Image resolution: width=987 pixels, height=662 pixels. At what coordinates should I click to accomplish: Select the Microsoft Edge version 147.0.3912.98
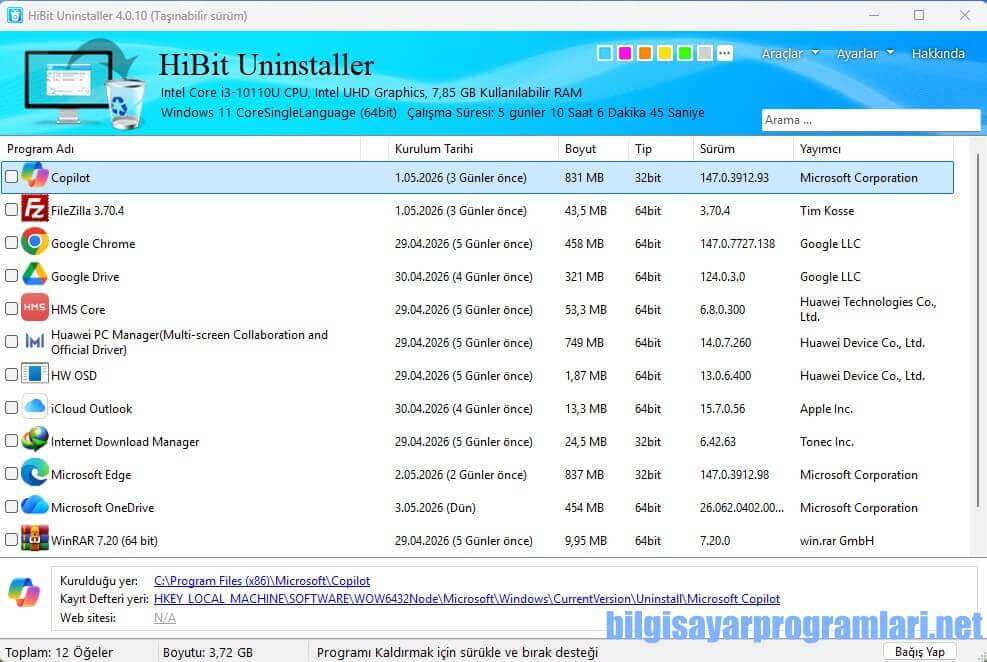pyautogui.click(x=734, y=474)
